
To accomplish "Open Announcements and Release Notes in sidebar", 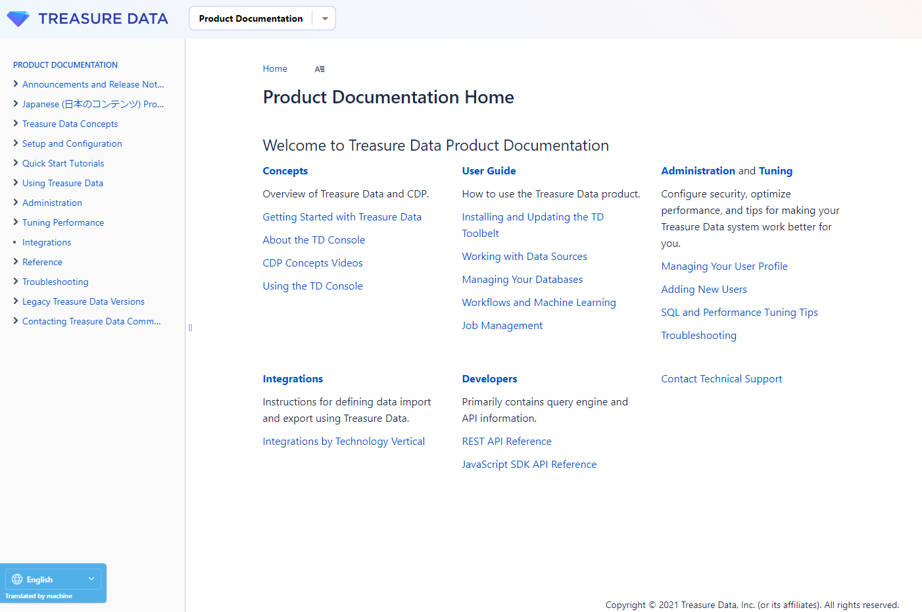I will tap(93, 85).
